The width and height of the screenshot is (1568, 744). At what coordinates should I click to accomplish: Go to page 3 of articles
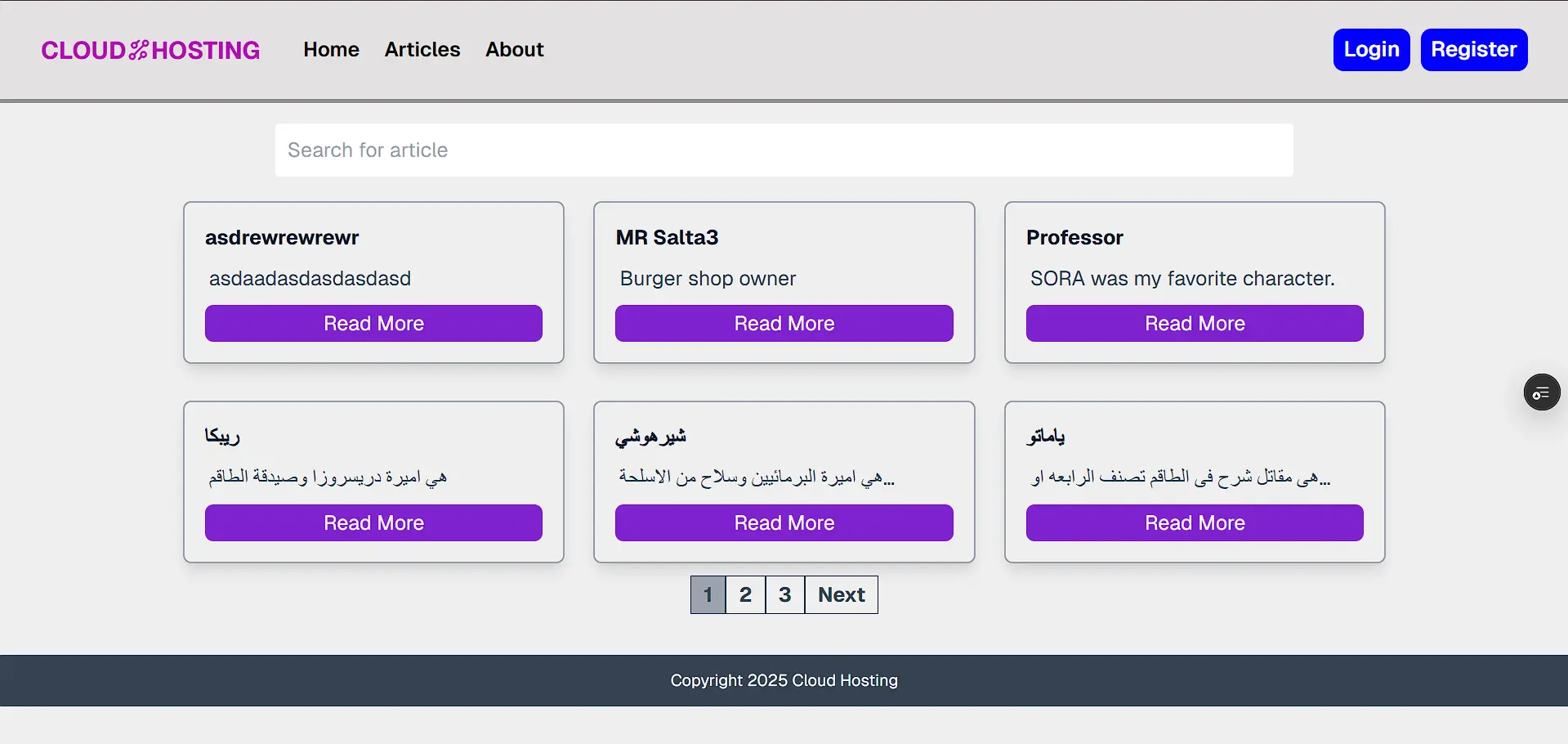(784, 595)
